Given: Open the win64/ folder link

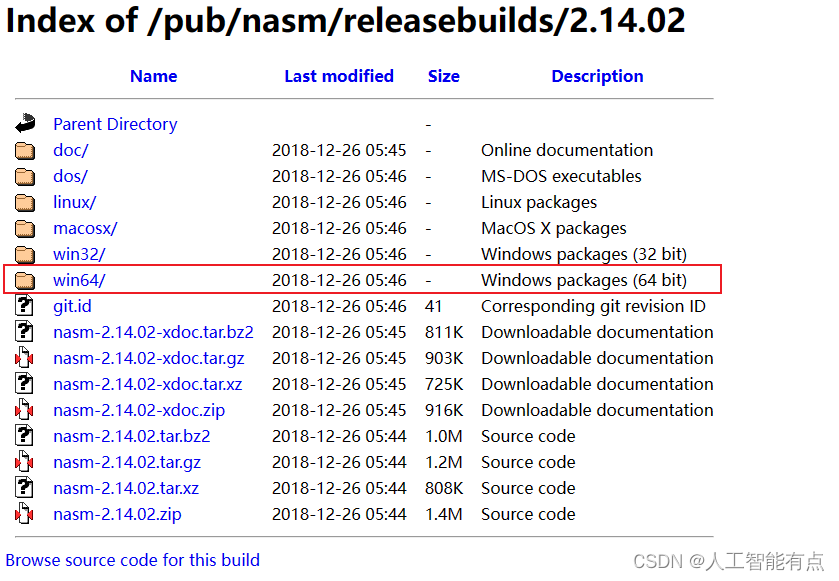Looking at the screenshot, I should tap(79, 280).
